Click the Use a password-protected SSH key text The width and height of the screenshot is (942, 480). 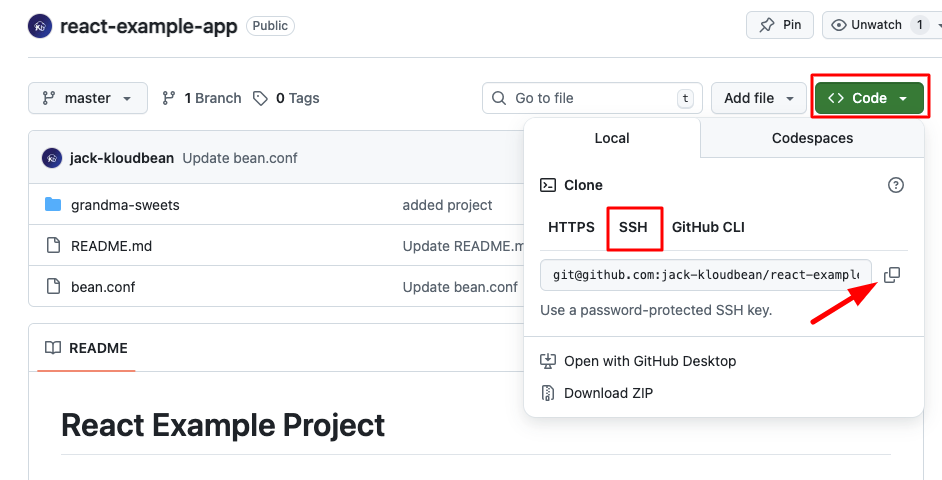(656, 311)
